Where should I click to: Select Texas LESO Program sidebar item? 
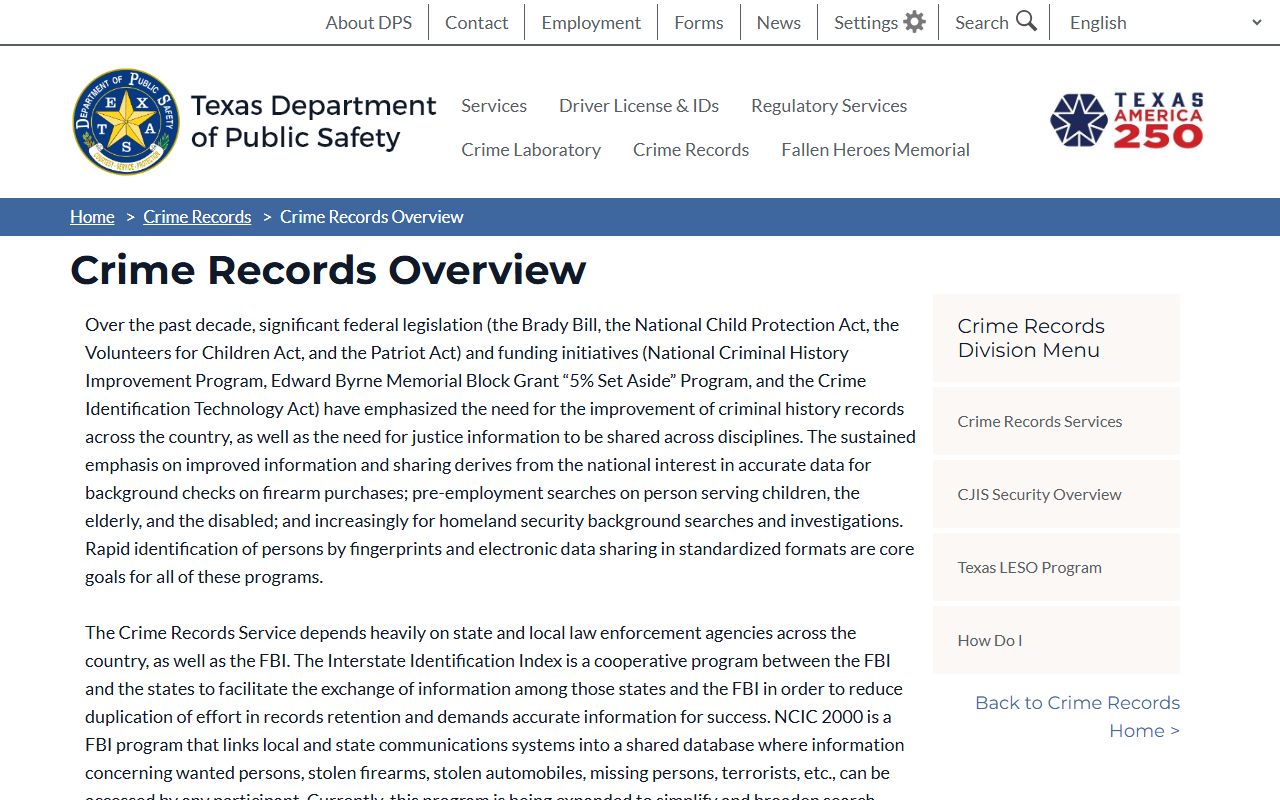click(1056, 567)
